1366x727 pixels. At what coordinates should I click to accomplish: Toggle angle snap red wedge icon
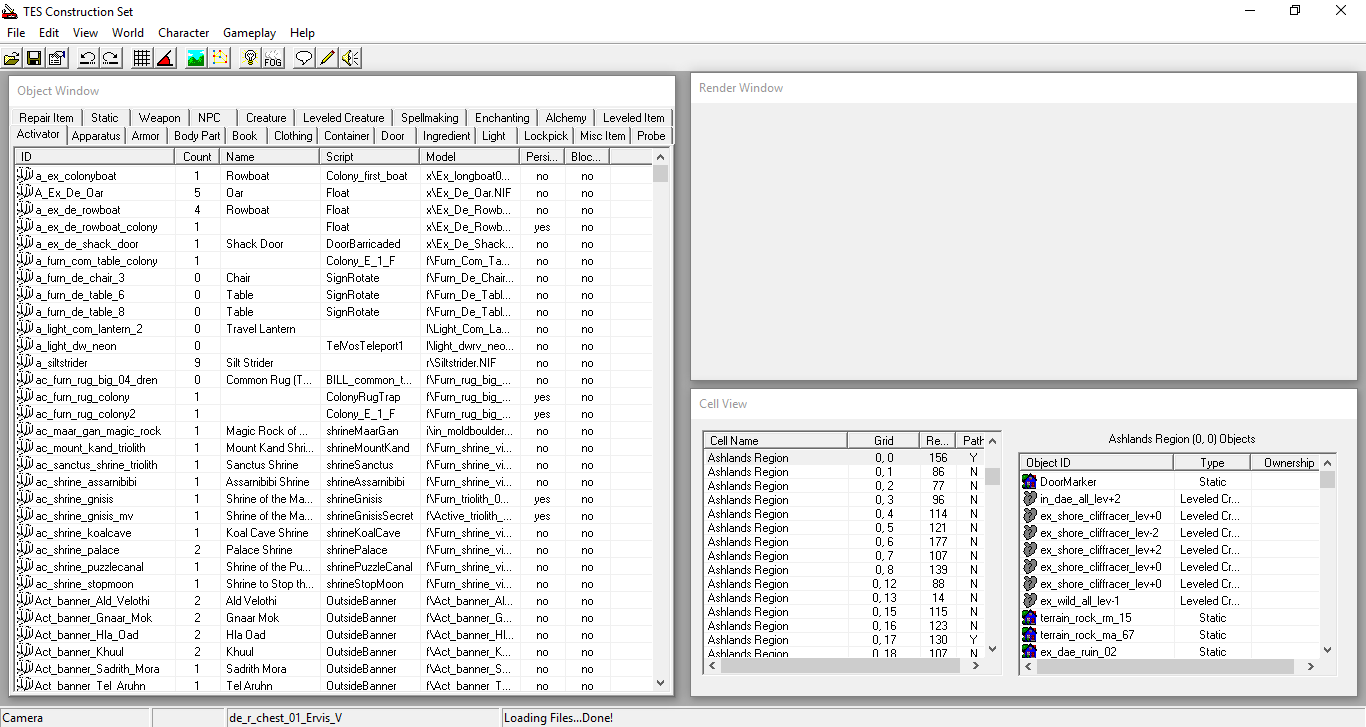tap(165, 58)
